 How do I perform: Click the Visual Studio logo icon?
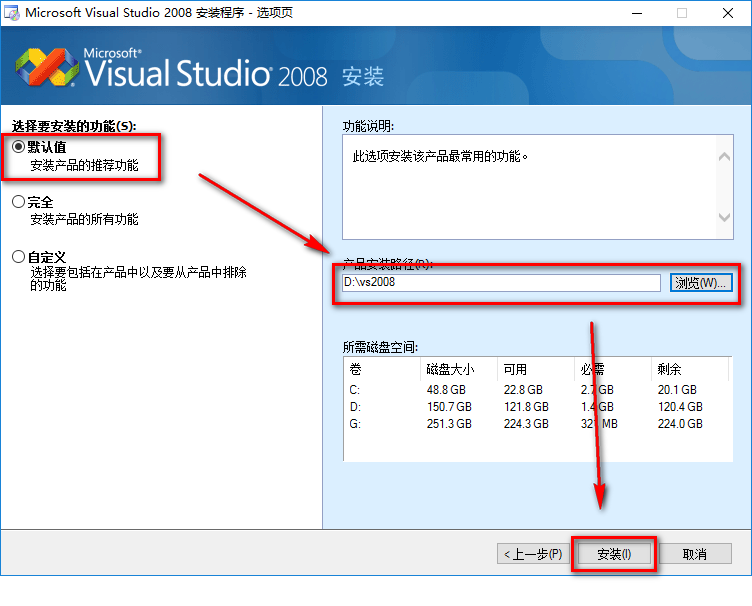(47, 67)
